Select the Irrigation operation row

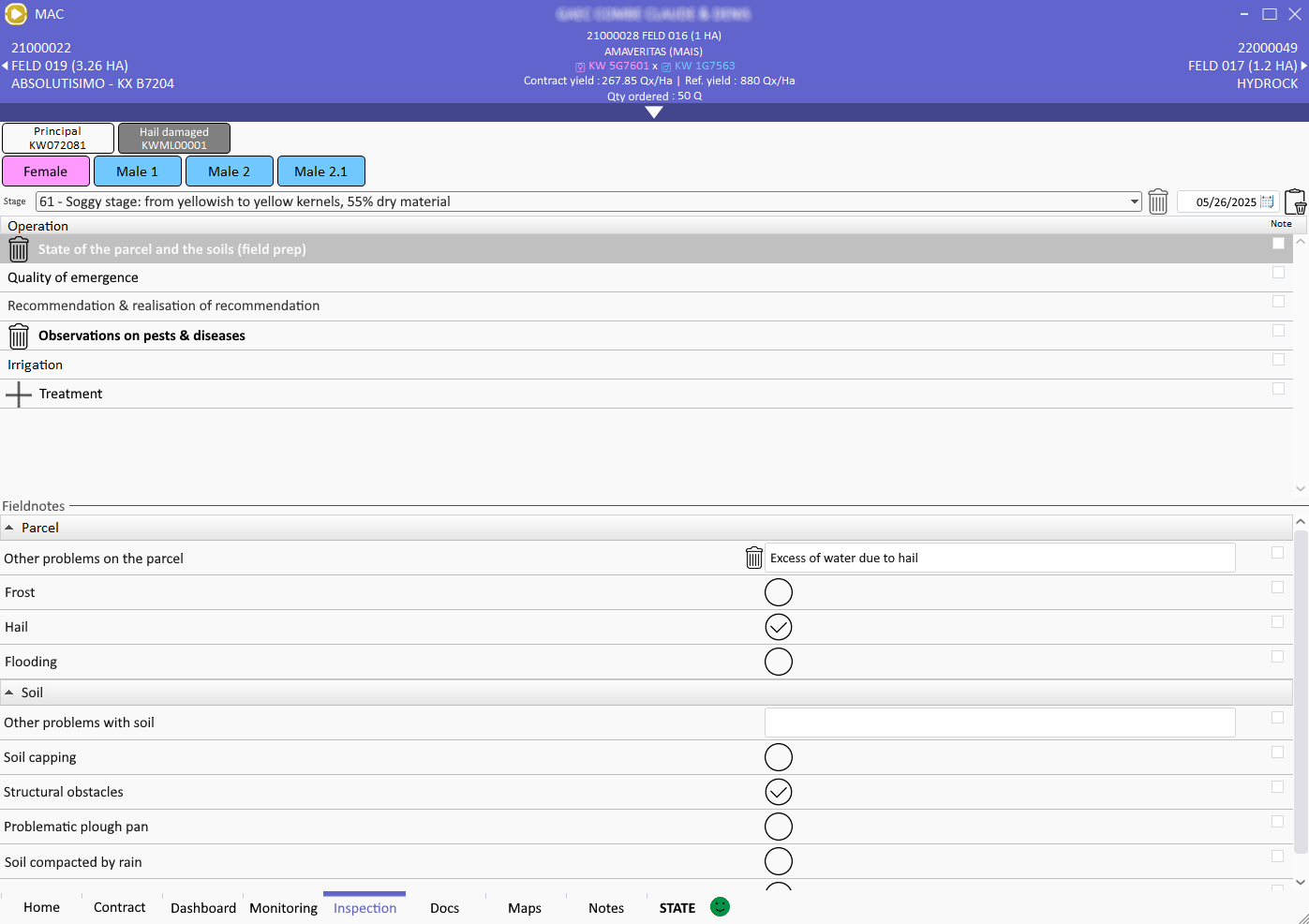pos(646,365)
